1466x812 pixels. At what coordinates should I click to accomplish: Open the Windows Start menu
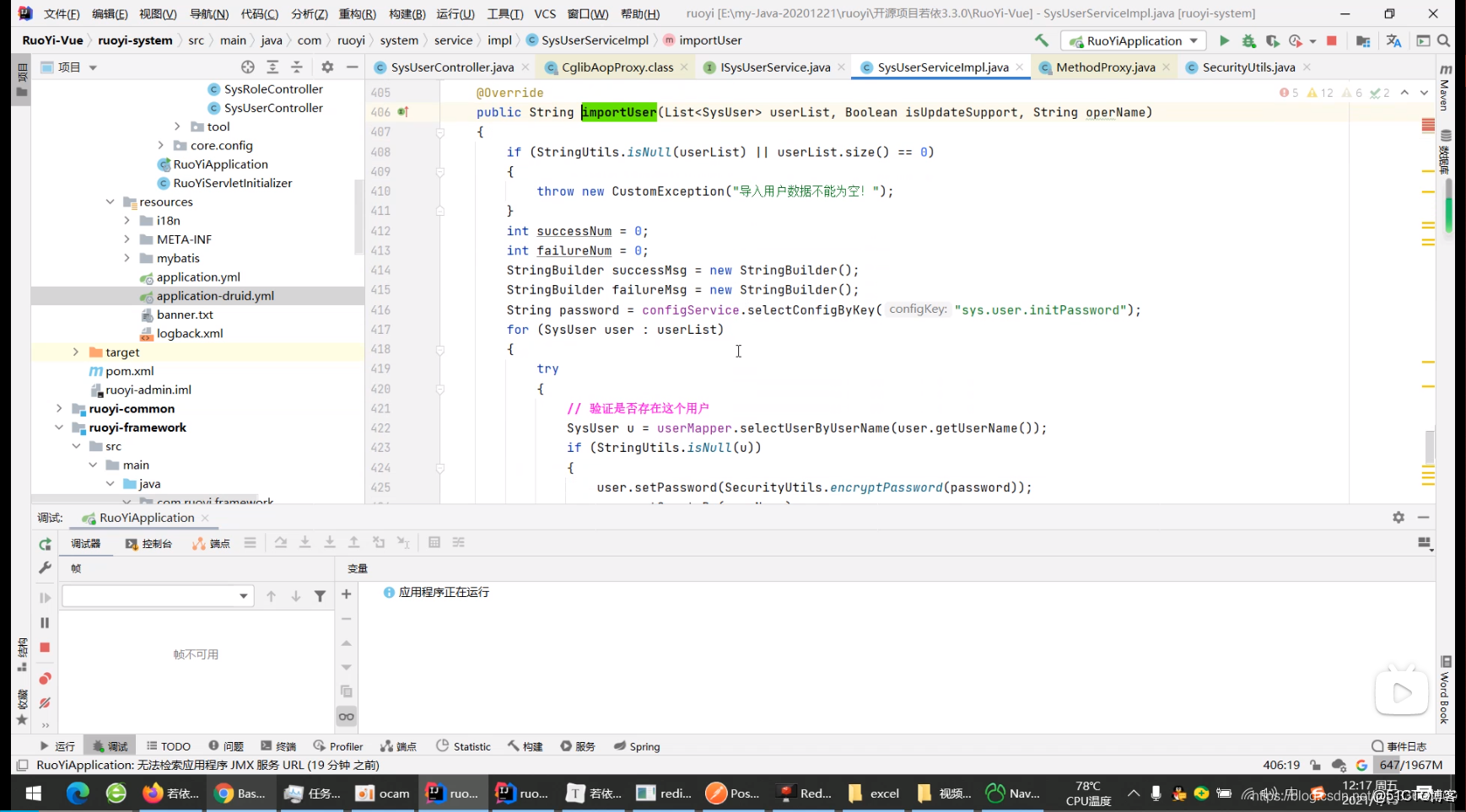pos(34,793)
